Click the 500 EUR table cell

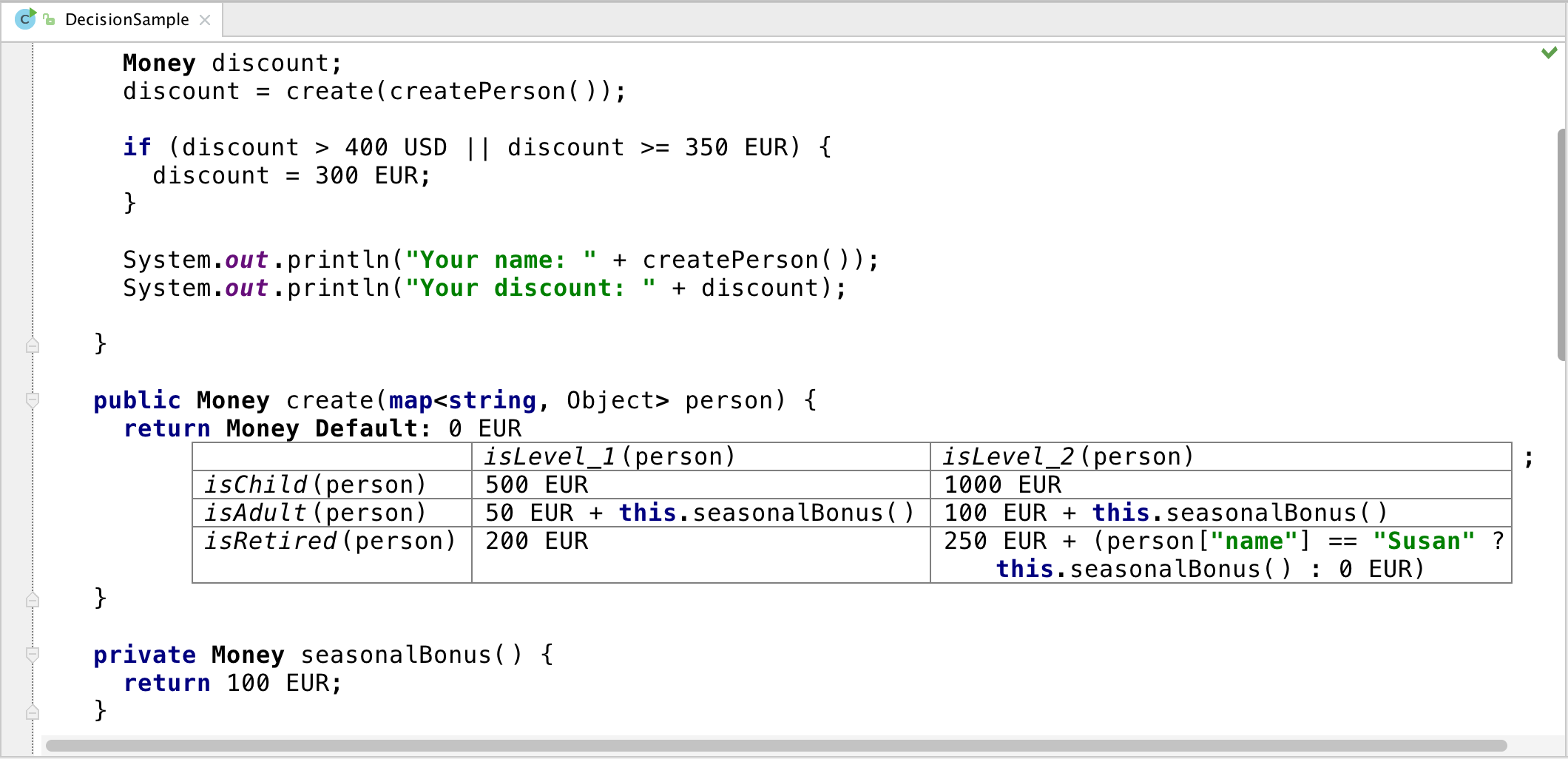pyautogui.click(x=537, y=485)
